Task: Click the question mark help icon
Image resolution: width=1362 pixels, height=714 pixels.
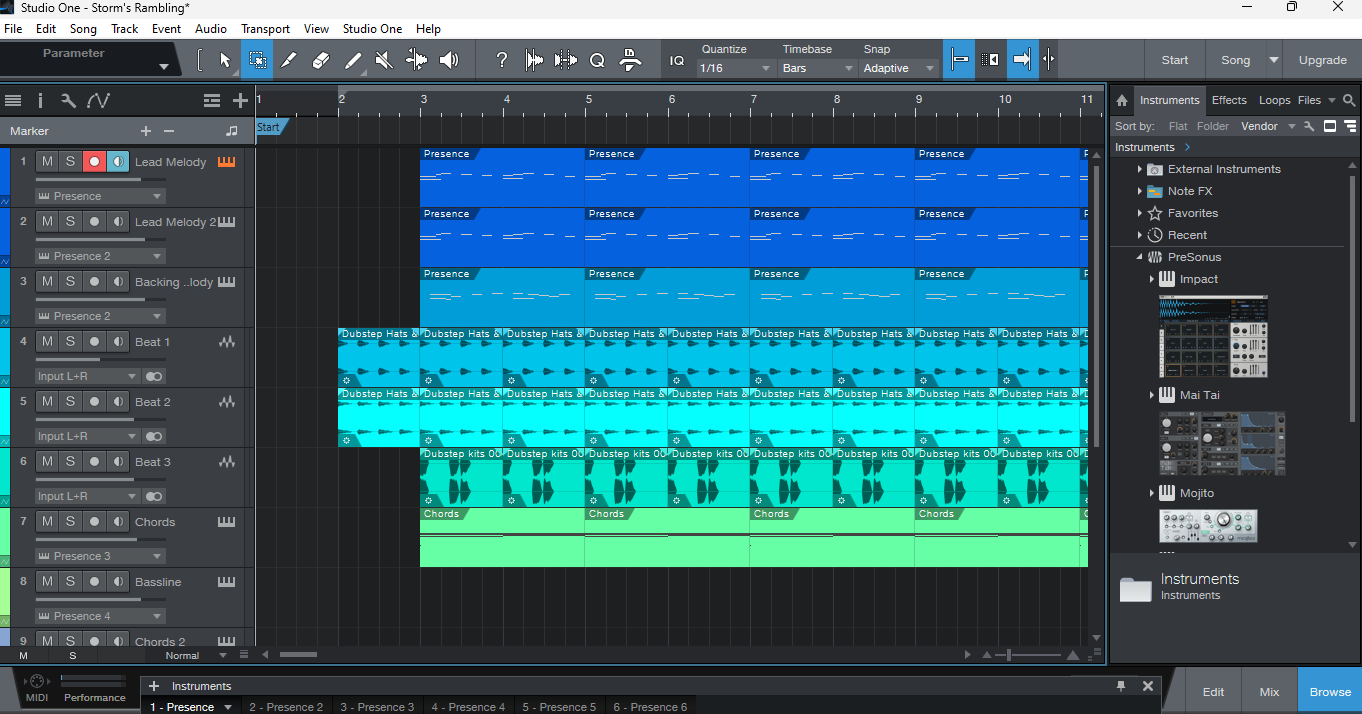Action: point(502,60)
